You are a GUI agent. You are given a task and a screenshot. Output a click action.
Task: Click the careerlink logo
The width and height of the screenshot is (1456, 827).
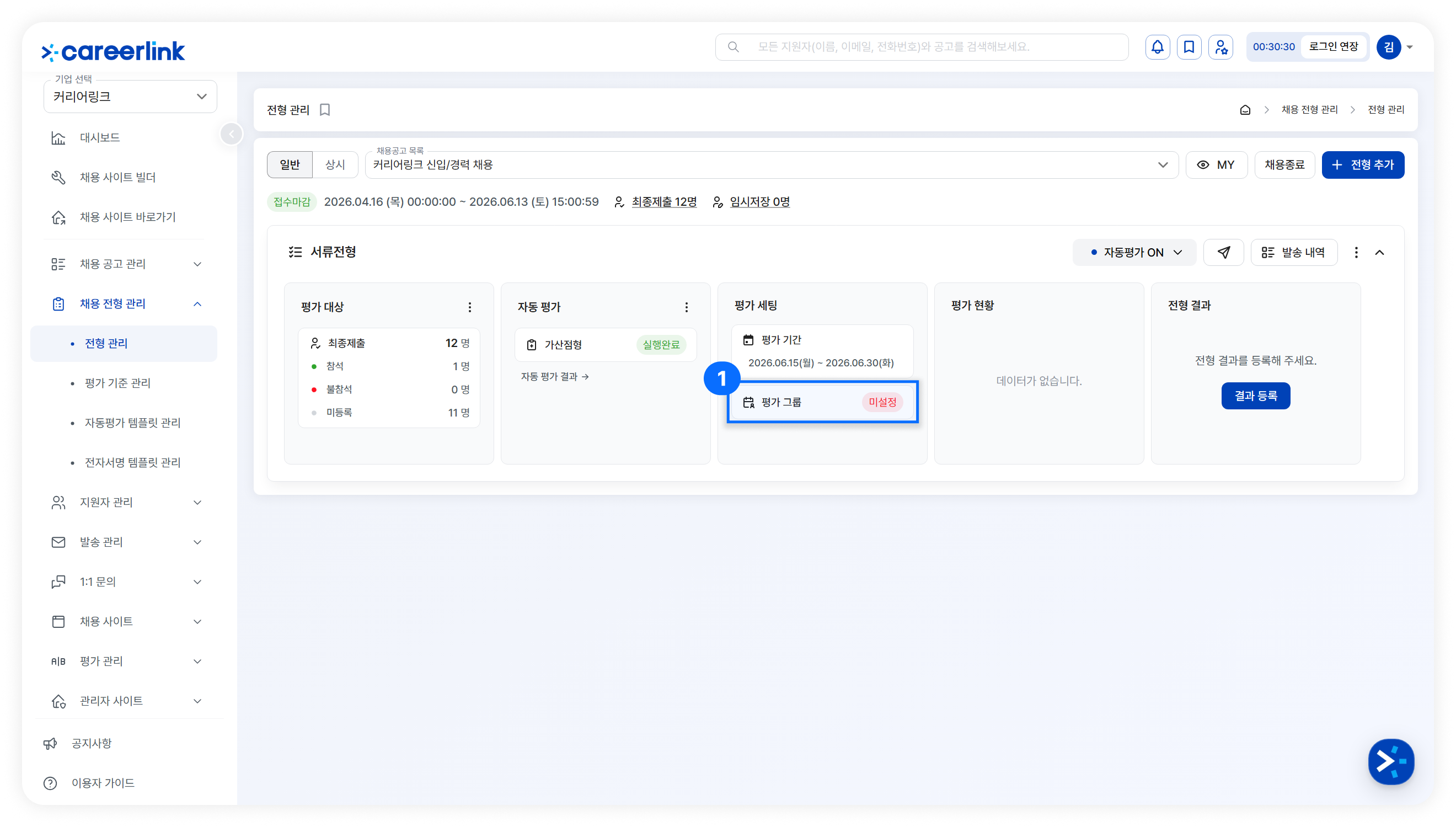point(113,51)
